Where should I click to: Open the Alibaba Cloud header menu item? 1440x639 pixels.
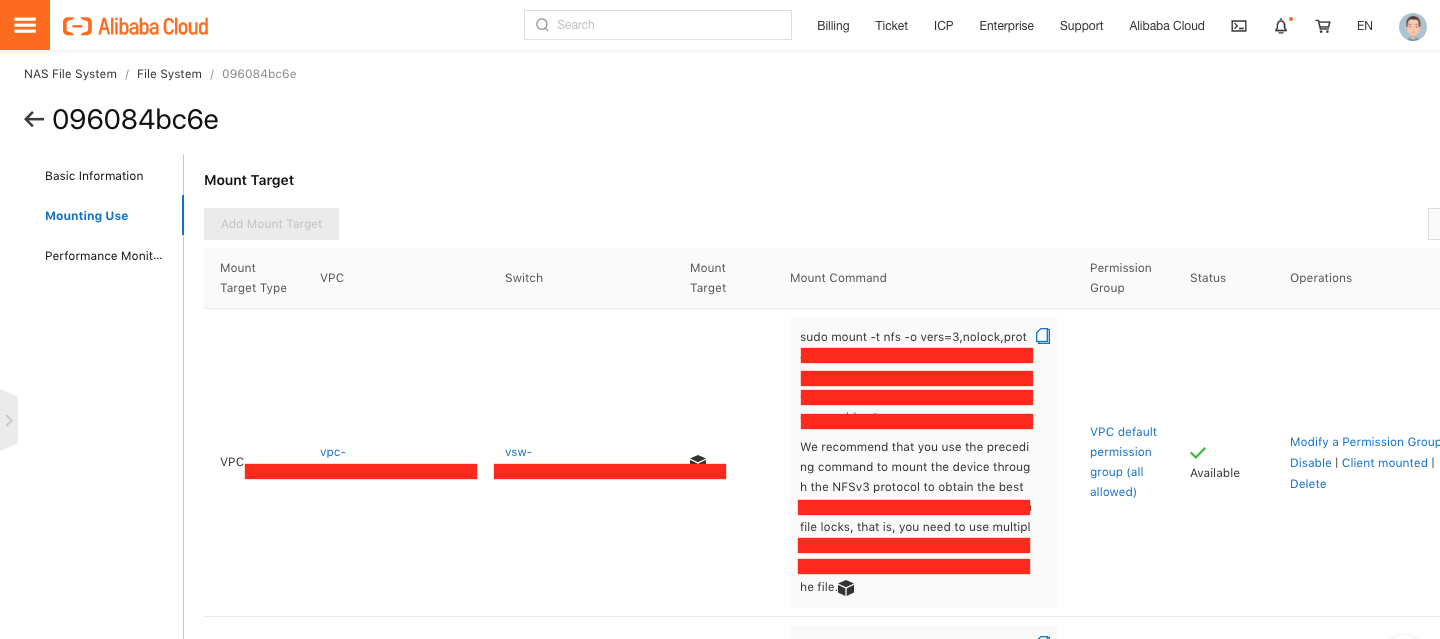click(x=1167, y=26)
